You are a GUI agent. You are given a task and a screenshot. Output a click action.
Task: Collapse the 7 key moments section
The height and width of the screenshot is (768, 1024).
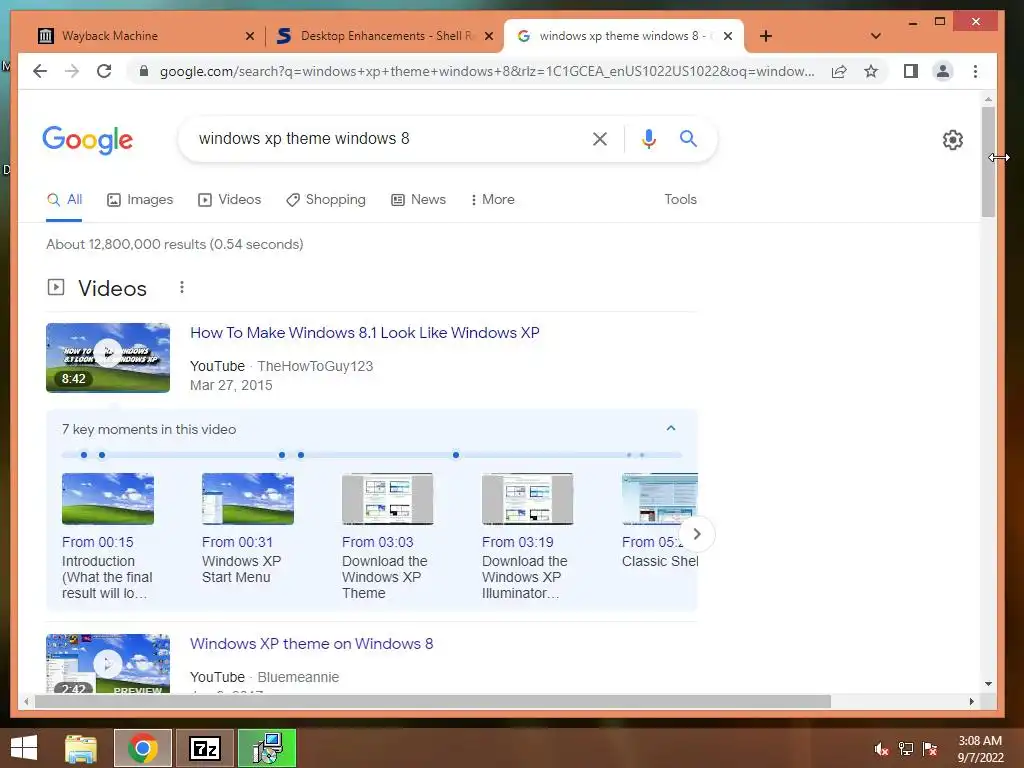[x=671, y=428]
